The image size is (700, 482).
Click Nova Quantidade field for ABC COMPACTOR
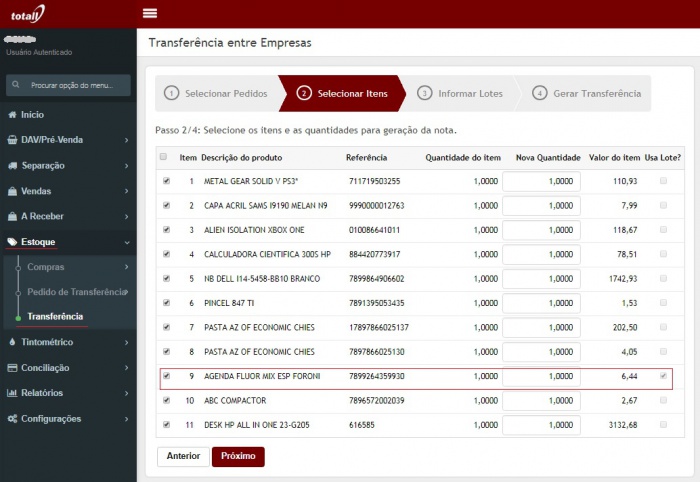click(541, 401)
